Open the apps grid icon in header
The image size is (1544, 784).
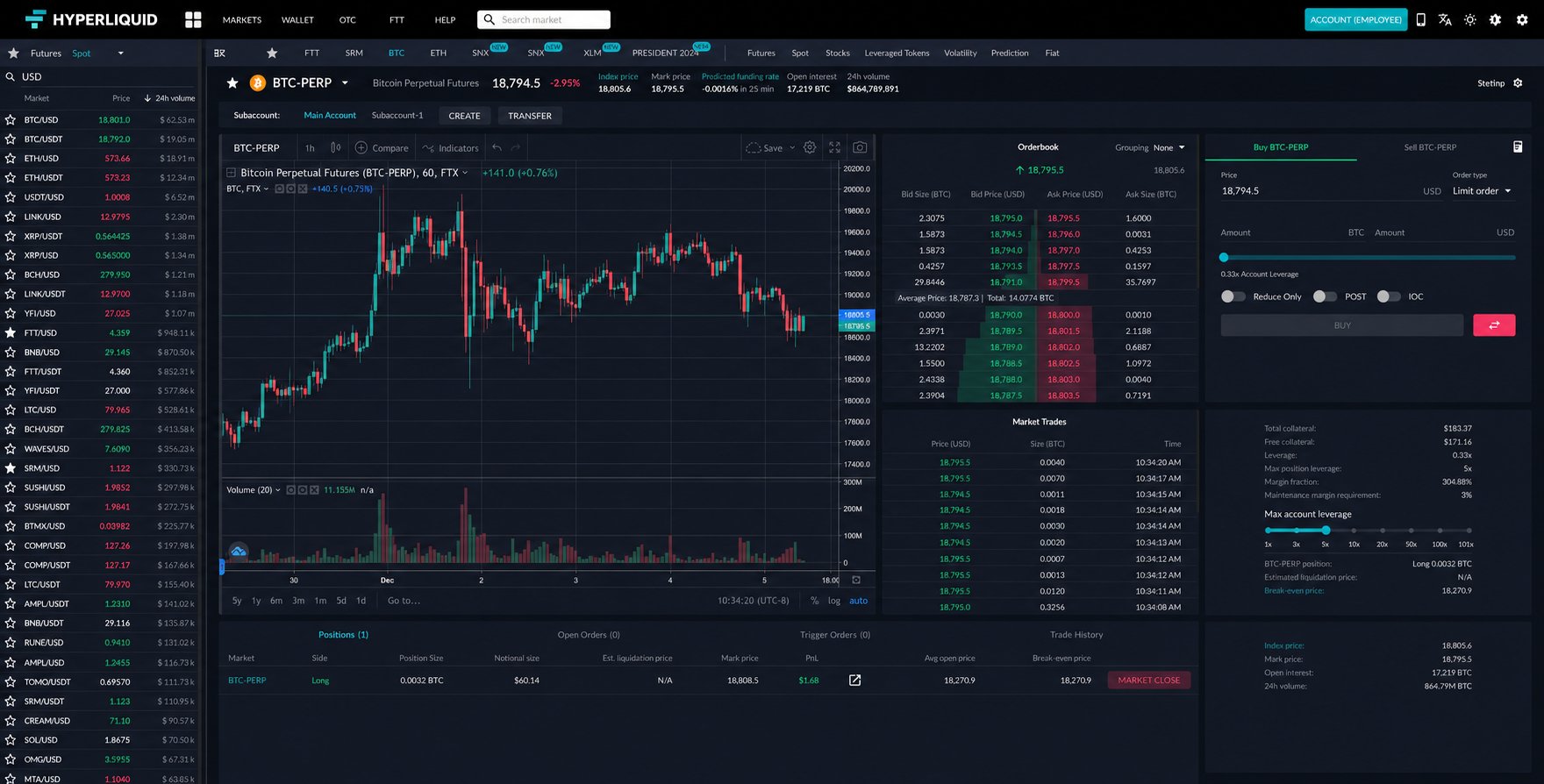[x=193, y=19]
